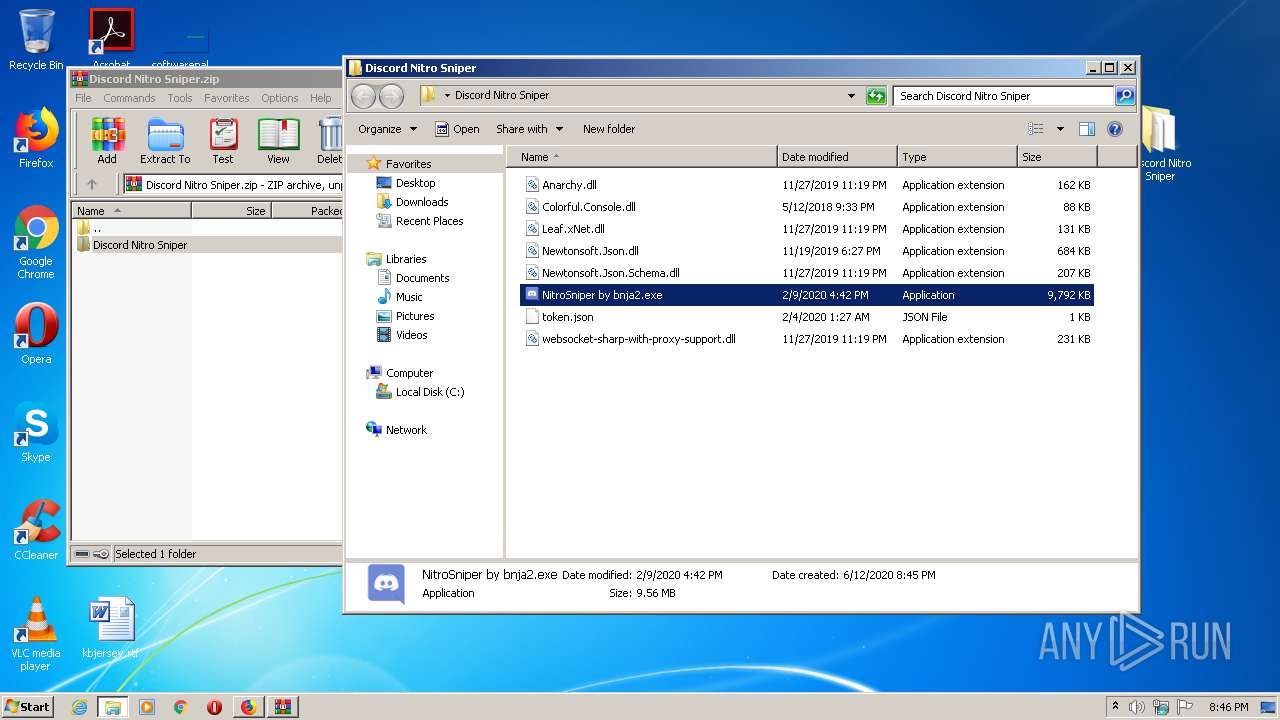Viewport: 1280px width, 720px height.
Task: Click Windows Media Player taskbar icon
Action: pyautogui.click(x=147, y=707)
